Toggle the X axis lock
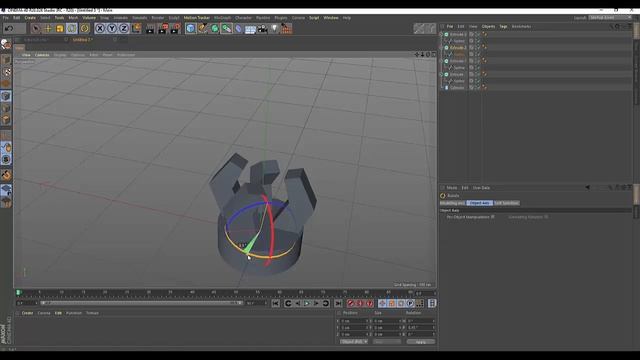Viewport: 640px width, 360px height. [100, 28]
